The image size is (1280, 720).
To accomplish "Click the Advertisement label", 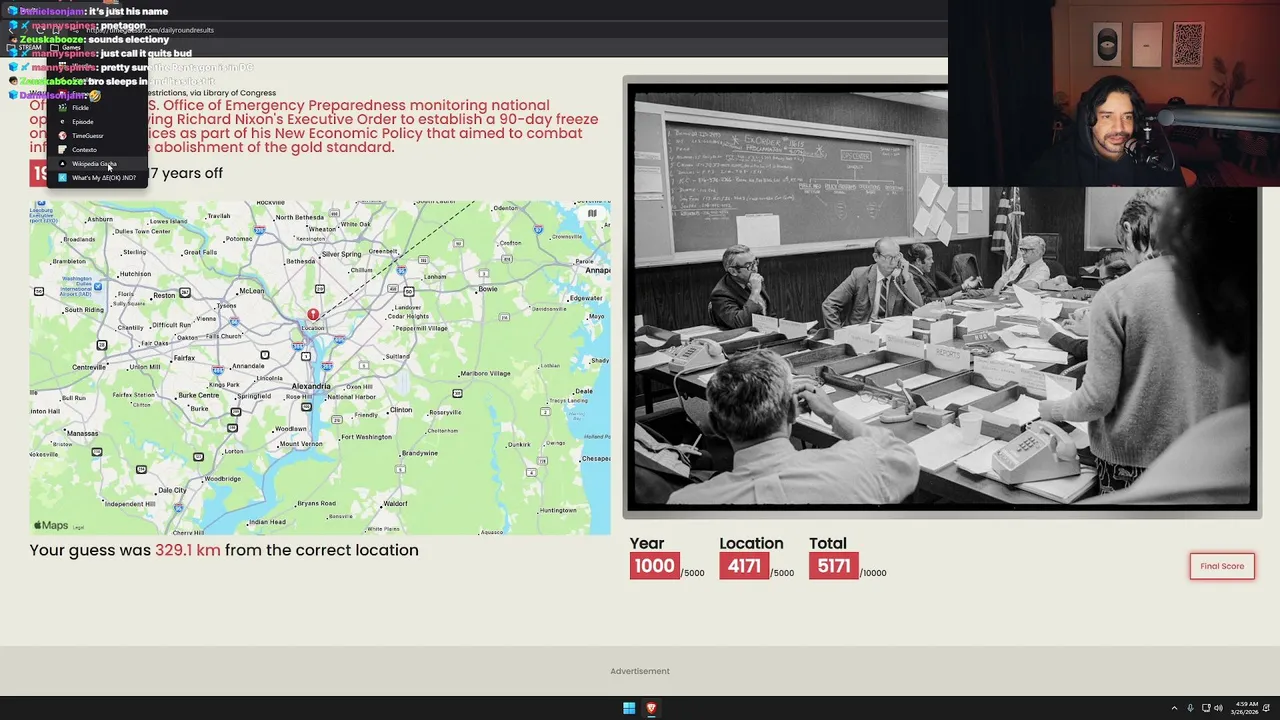I will [x=640, y=671].
